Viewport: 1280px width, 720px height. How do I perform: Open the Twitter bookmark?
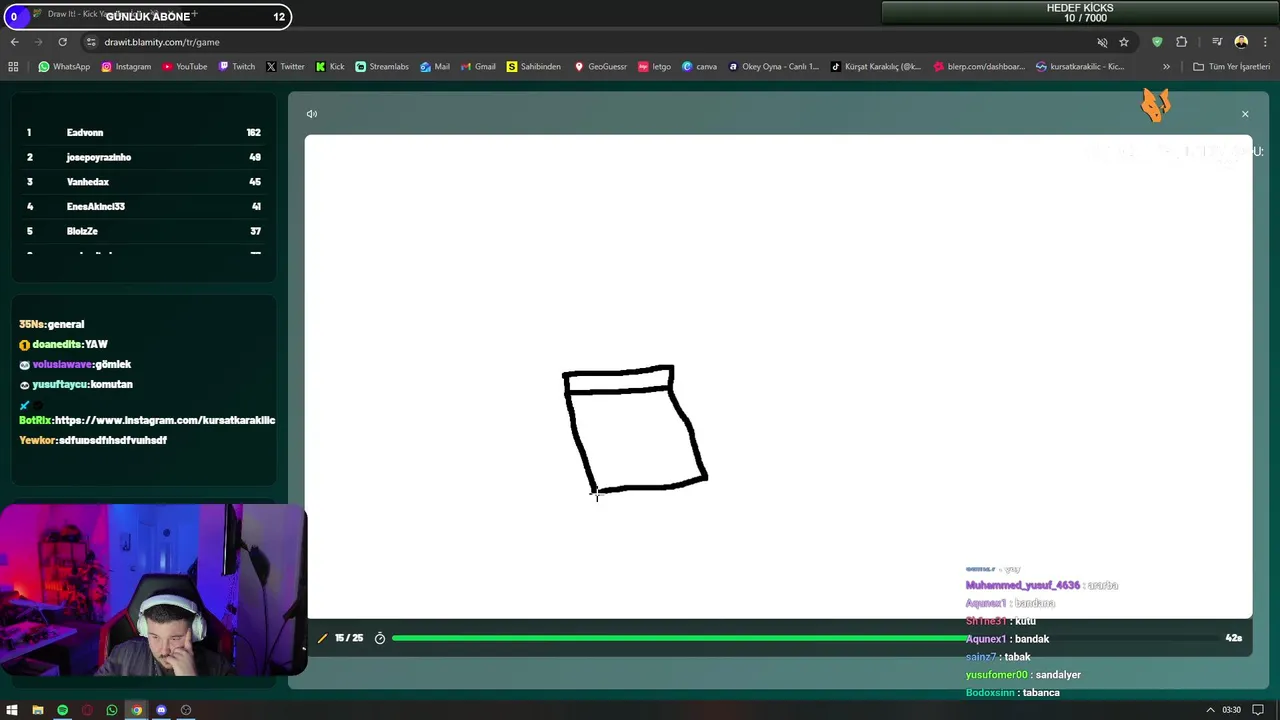click(285, 67)
